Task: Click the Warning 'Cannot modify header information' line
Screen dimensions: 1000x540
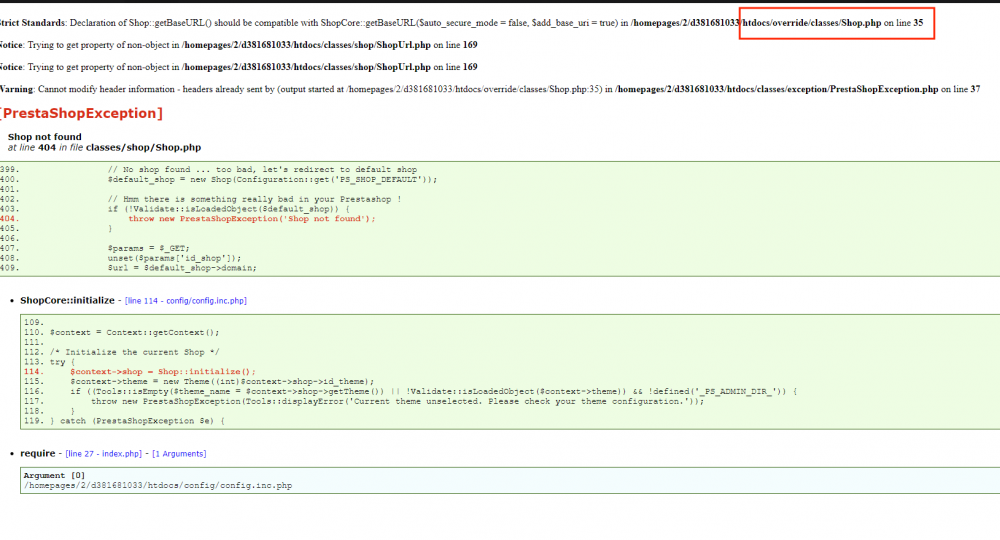Action: click(x=490, y=89)
